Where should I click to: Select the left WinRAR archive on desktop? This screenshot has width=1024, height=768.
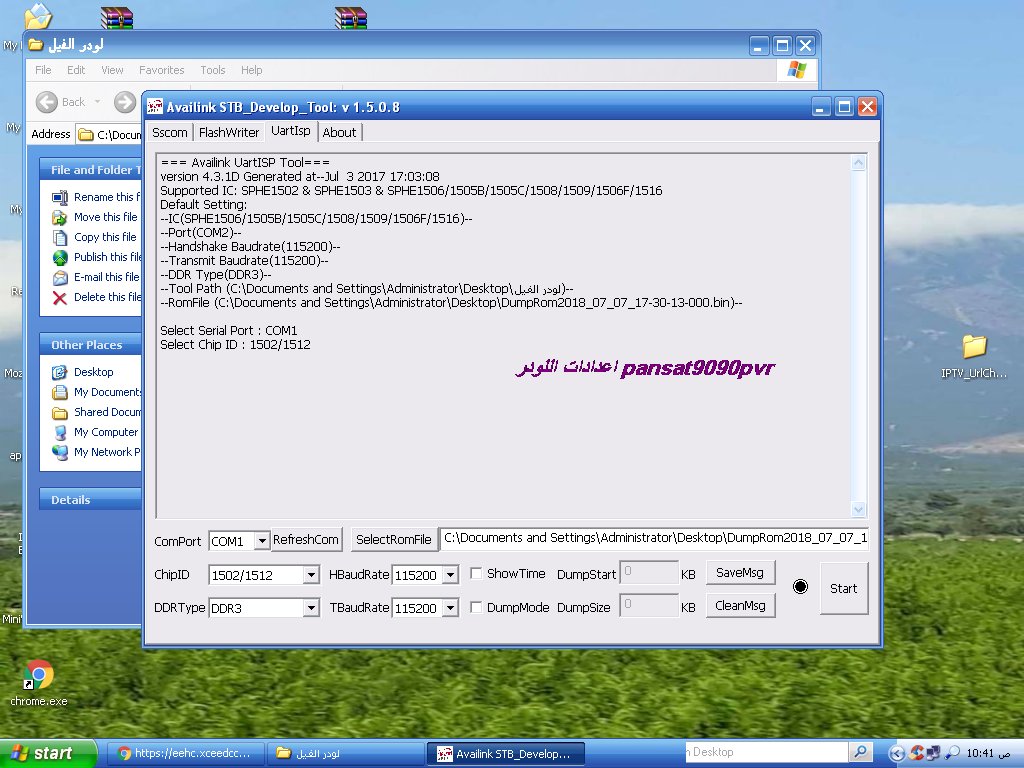click(x=117, y=18)
